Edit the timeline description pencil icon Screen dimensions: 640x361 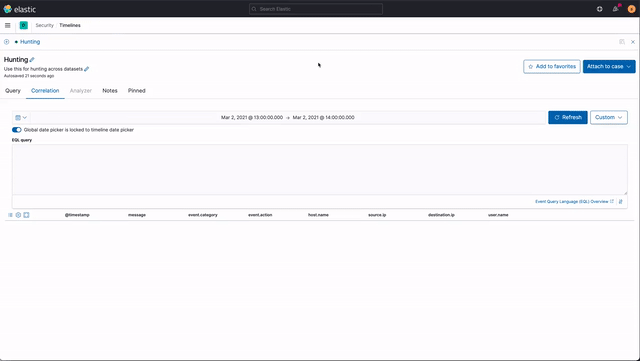87,69
